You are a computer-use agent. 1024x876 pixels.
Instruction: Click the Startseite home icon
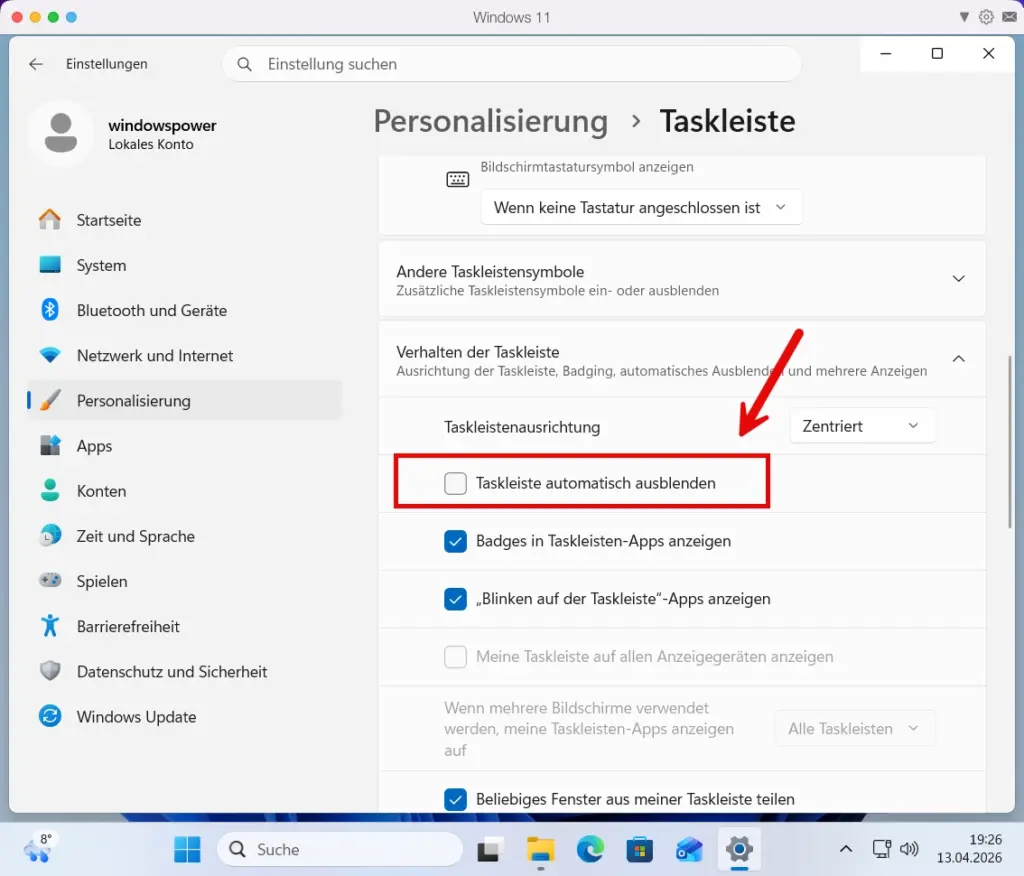(50, 220)
